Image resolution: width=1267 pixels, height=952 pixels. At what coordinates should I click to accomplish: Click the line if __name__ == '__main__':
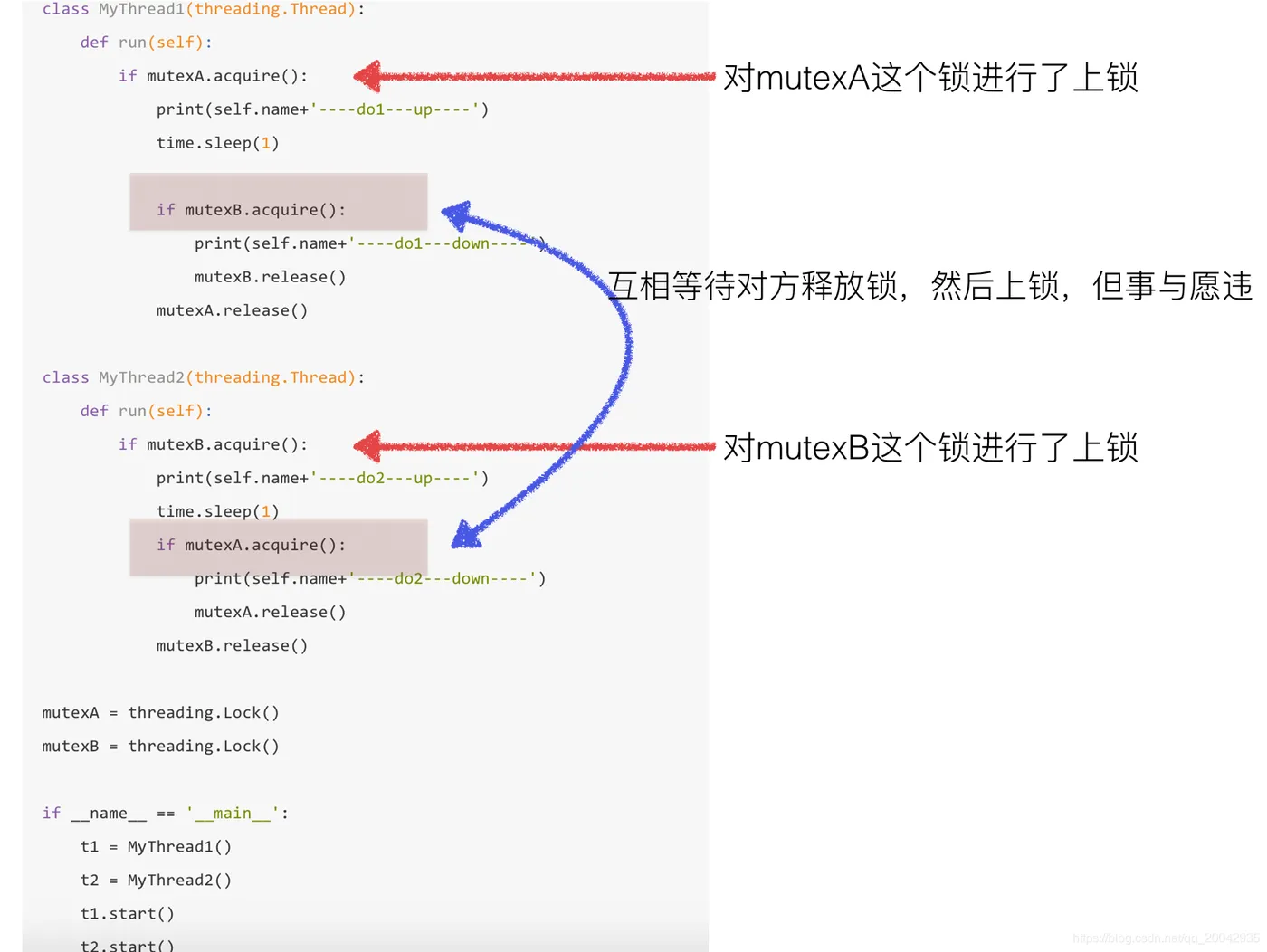pos(166,813)
